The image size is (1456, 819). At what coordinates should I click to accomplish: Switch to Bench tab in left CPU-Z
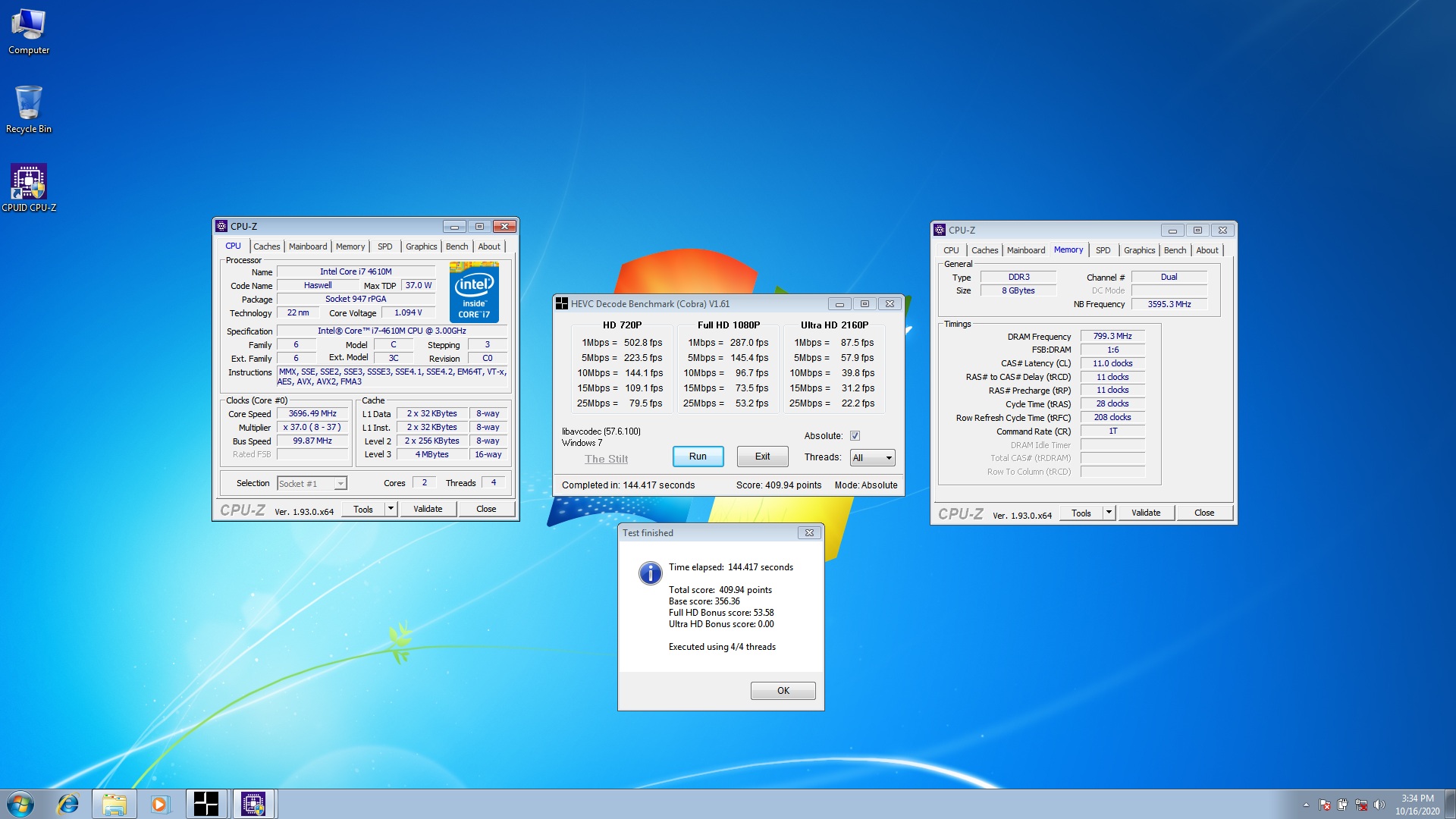457,246
